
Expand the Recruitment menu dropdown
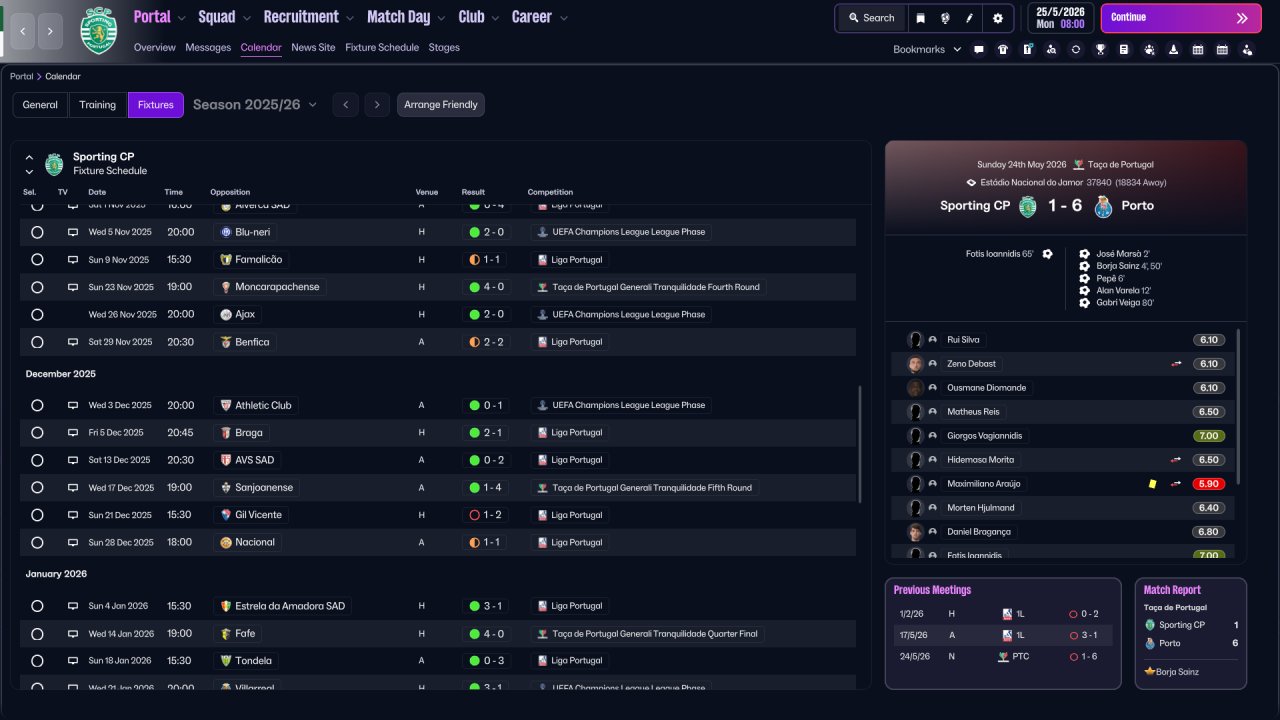349,18
